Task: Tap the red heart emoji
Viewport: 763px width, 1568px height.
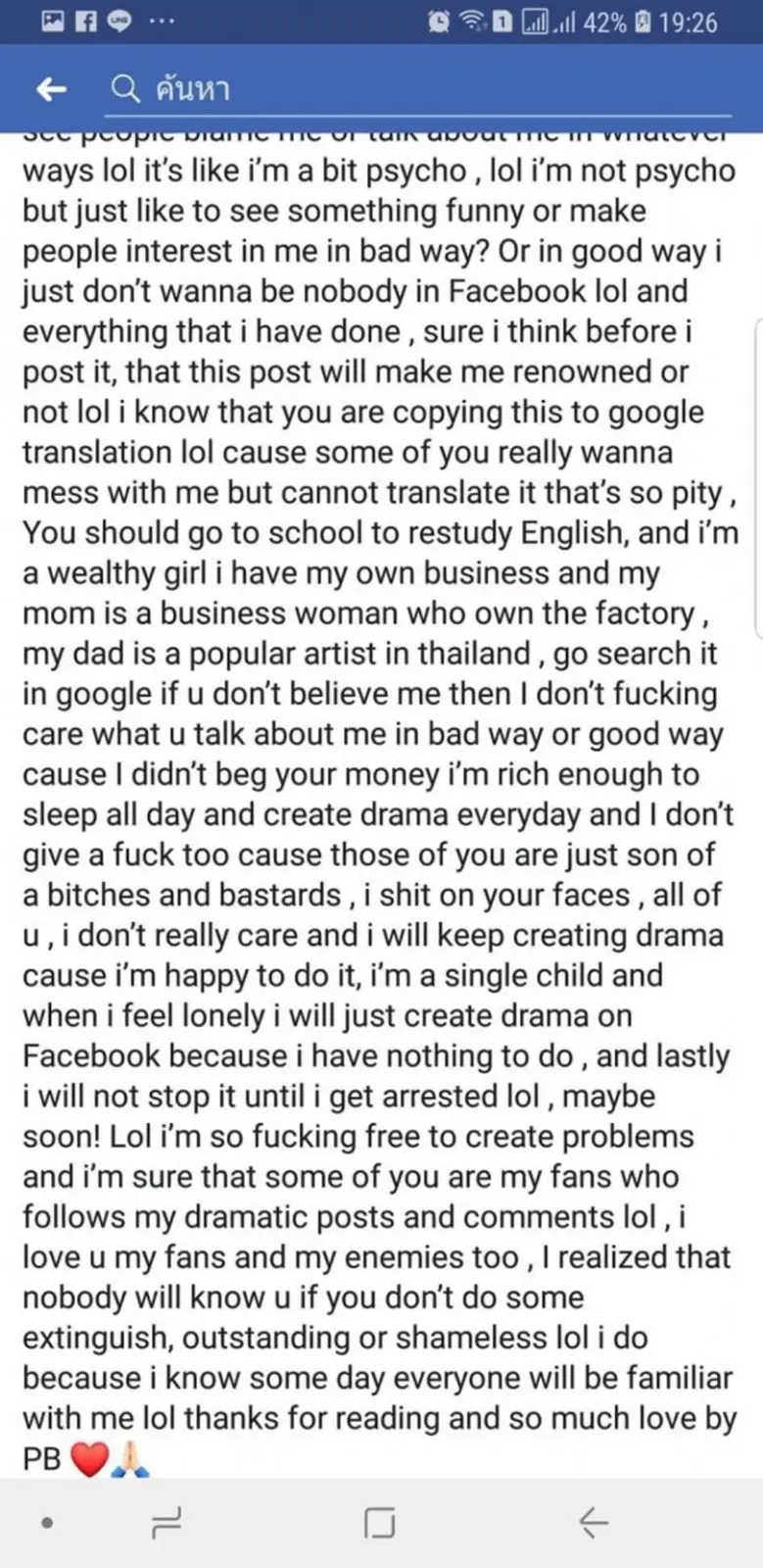Action: (90, 1459)
